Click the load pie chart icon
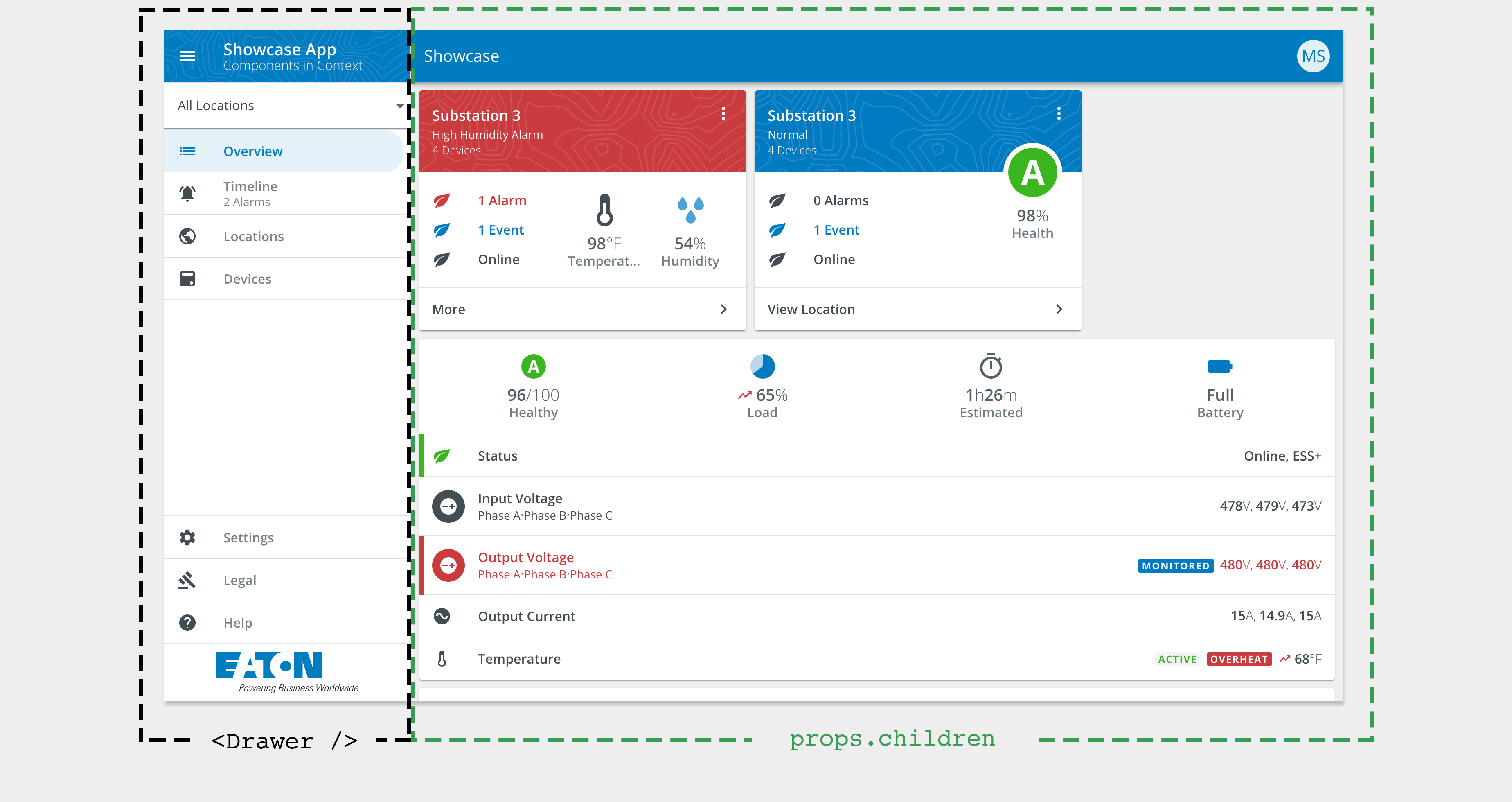The height and width of the screenshot is (802, 1512). (762, 367)
